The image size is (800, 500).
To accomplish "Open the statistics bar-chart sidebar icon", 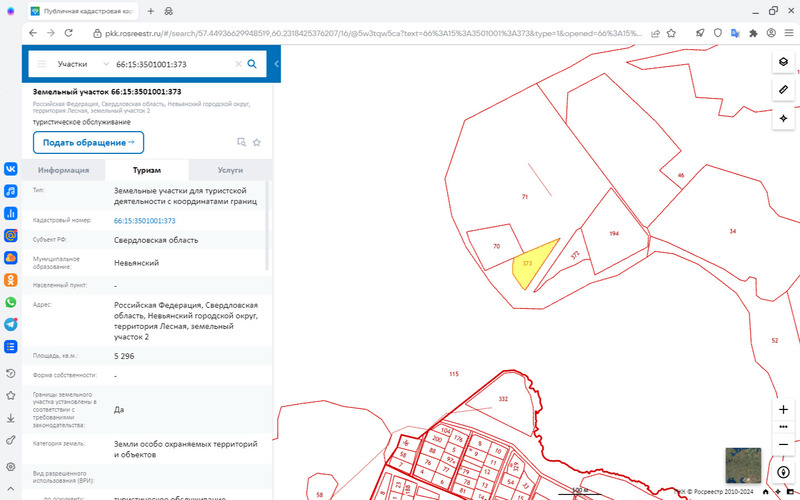I will [x=11, y=213].
